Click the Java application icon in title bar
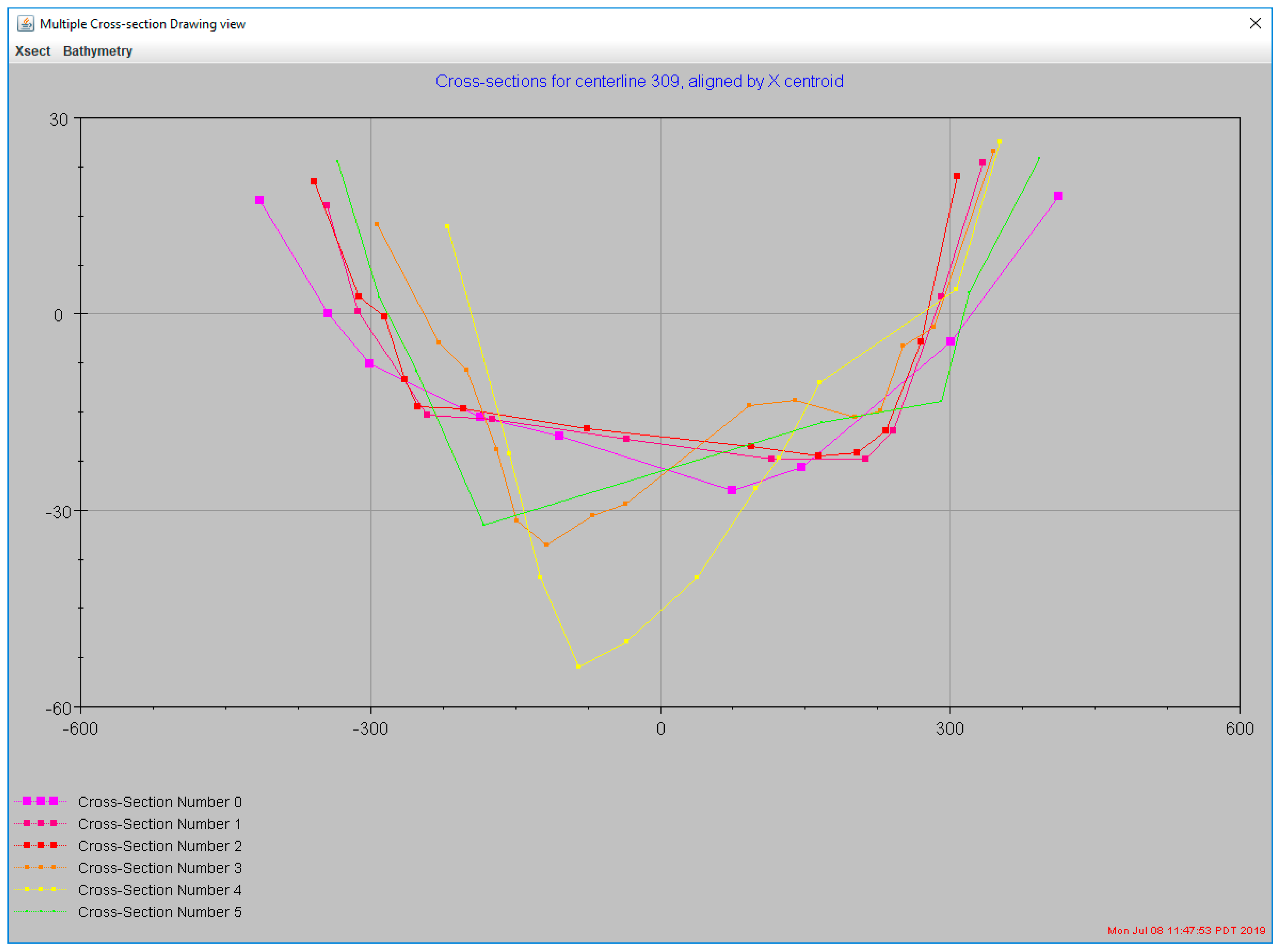 click(x=25, y=24)
